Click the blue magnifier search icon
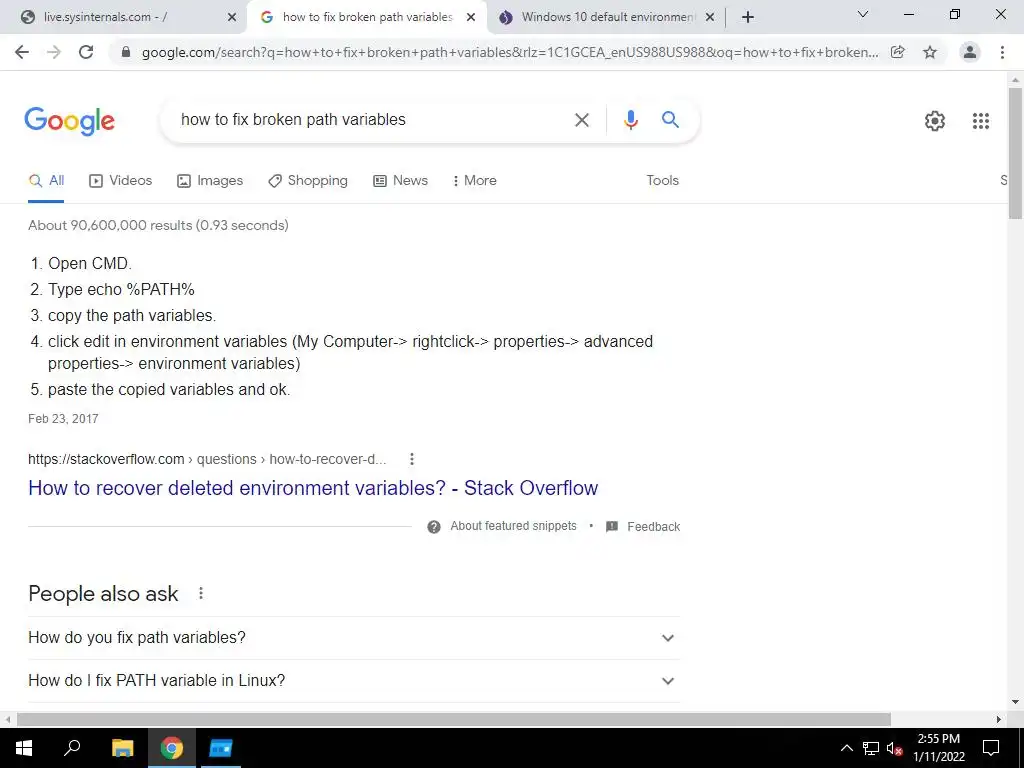 click(x=670, y=120)
